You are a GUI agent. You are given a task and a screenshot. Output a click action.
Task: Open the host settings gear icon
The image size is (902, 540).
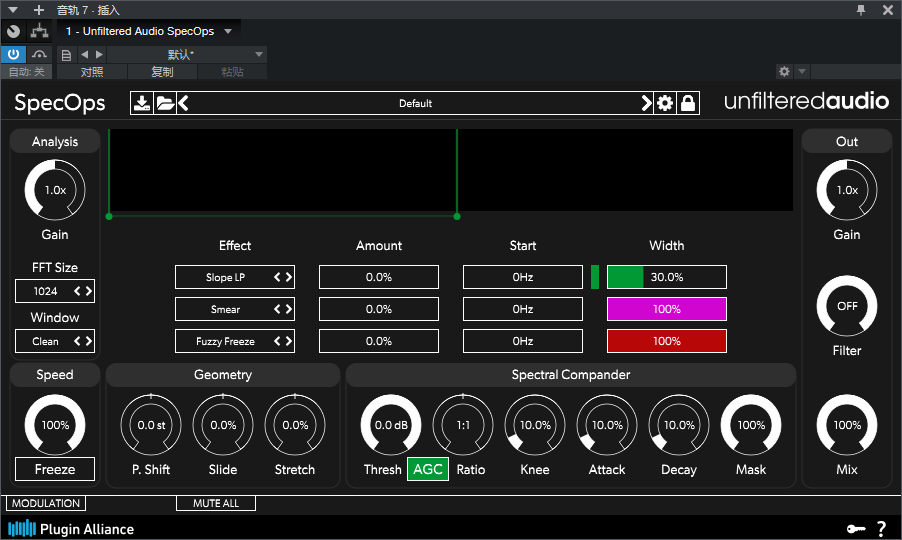[x=784, y=71]
